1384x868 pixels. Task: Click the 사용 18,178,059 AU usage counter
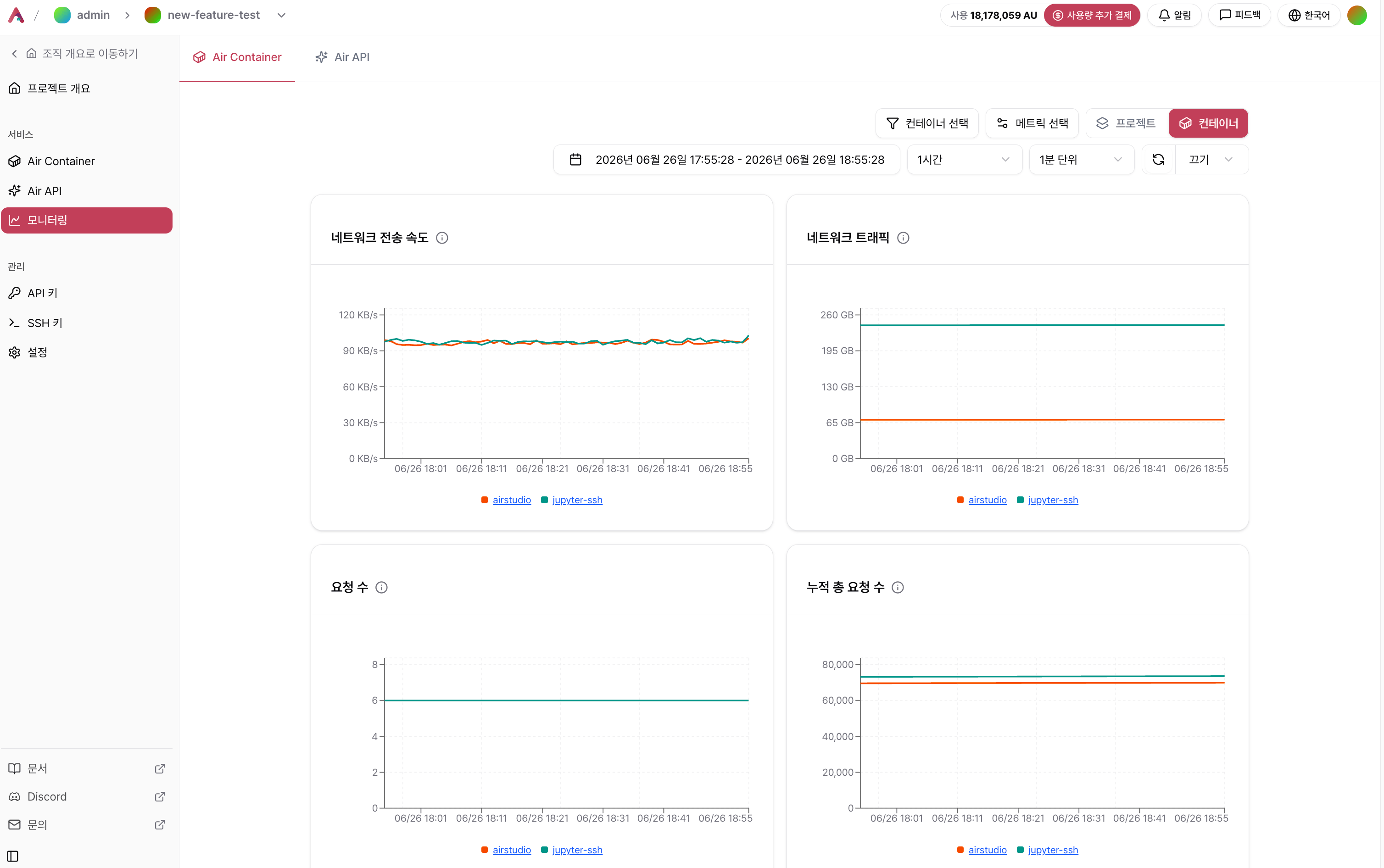pos(993,16)
